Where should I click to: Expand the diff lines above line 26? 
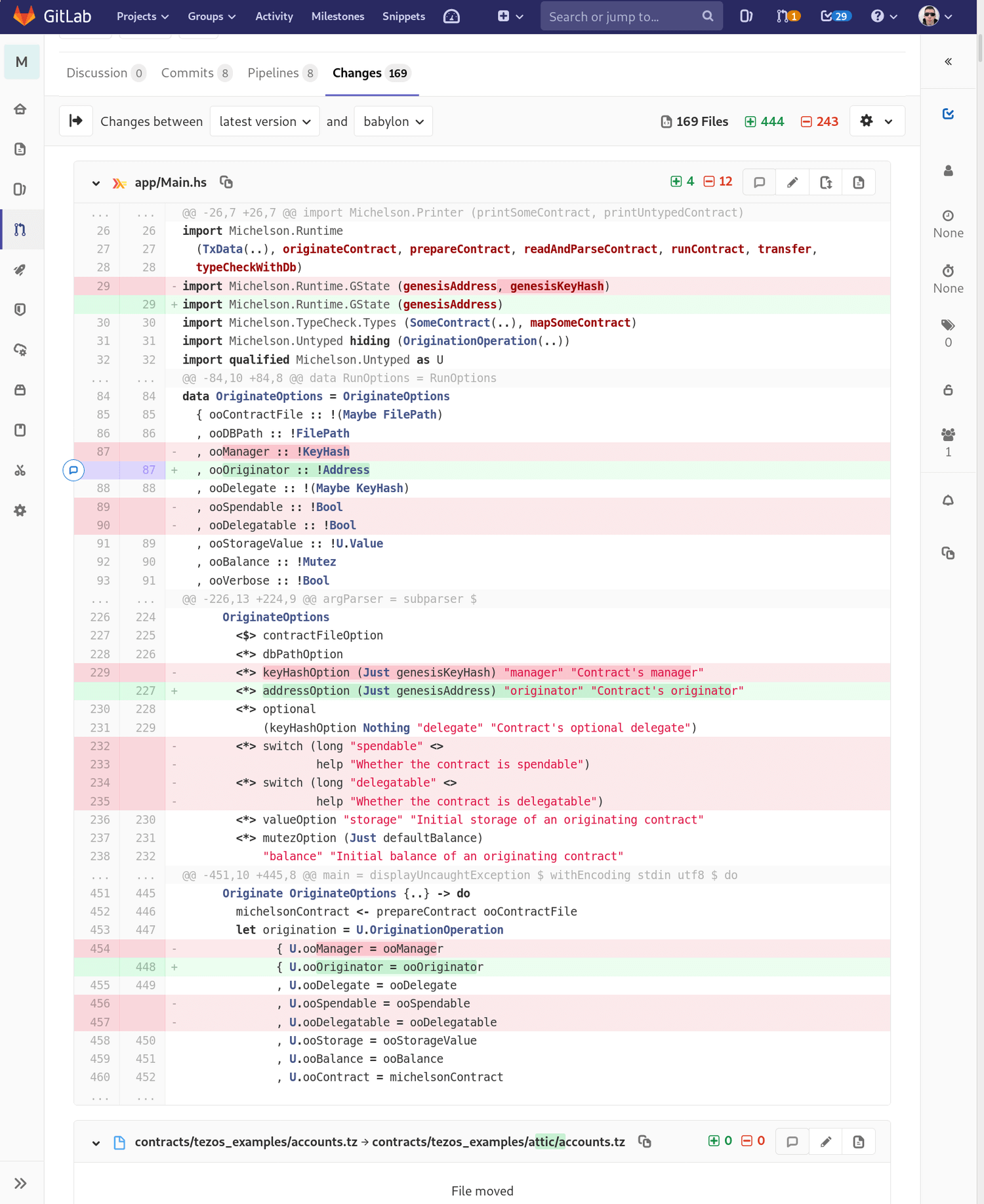coord(119,213)
